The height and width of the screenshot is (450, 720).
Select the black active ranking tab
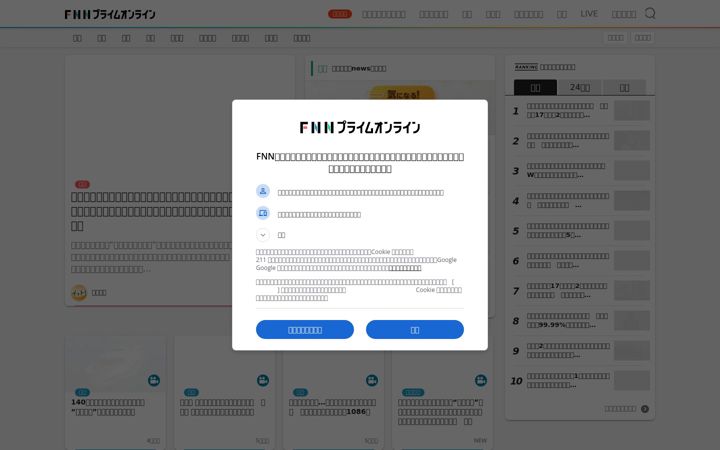coord(535,87)
